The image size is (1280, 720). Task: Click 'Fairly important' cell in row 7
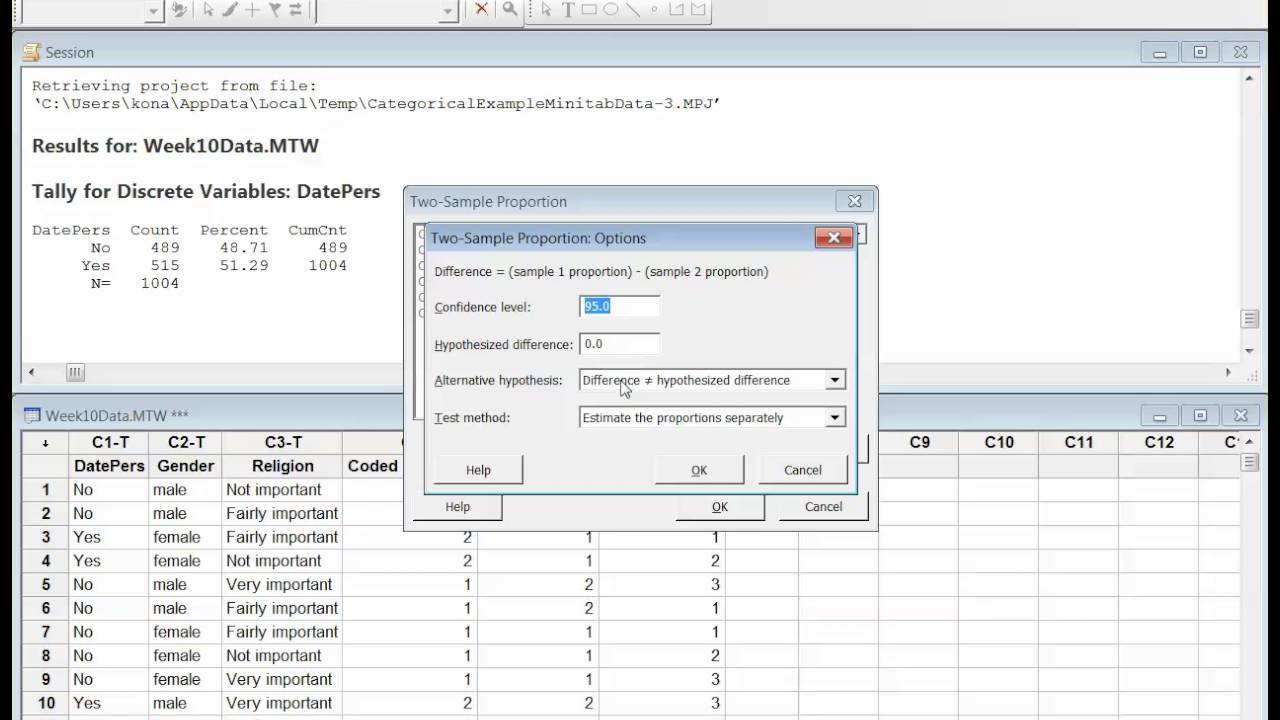coord(283,632)
